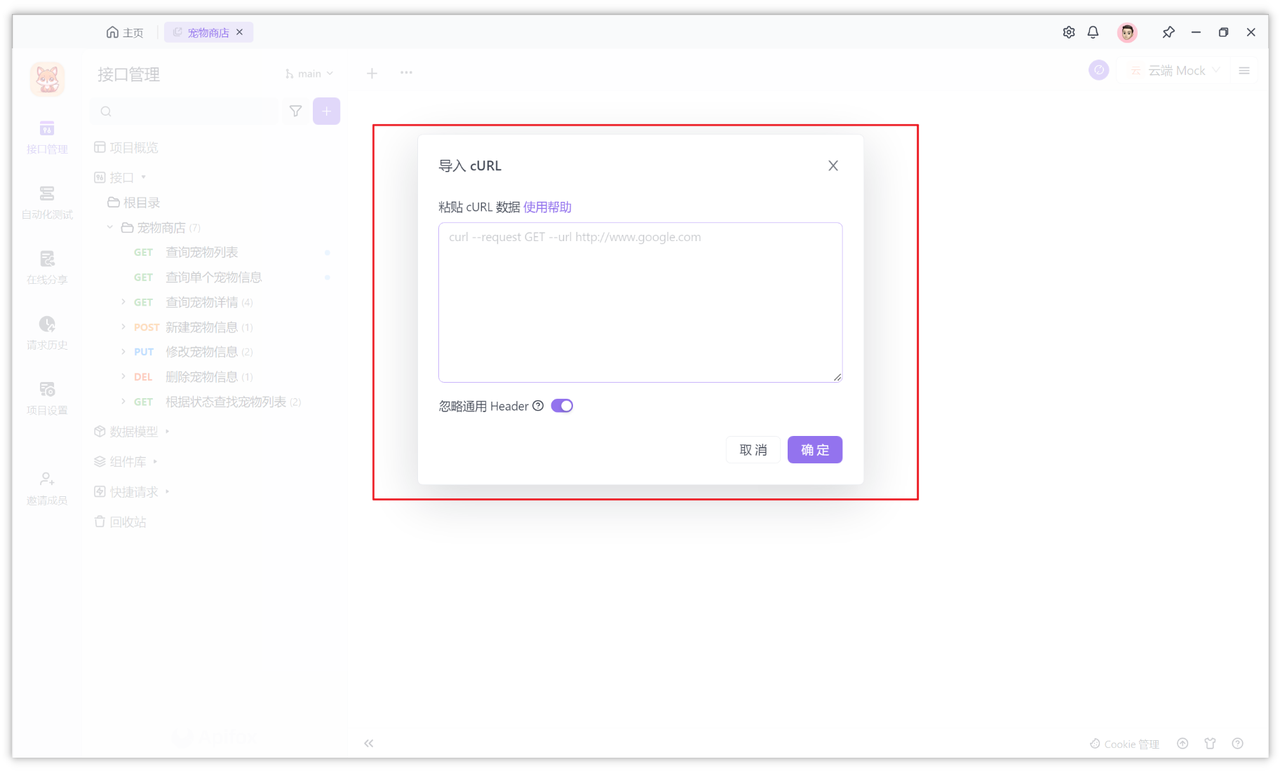Open settings gear in the title bar
The width and height of the screenshot is (1280, 771).
(x=1069, y=32)
